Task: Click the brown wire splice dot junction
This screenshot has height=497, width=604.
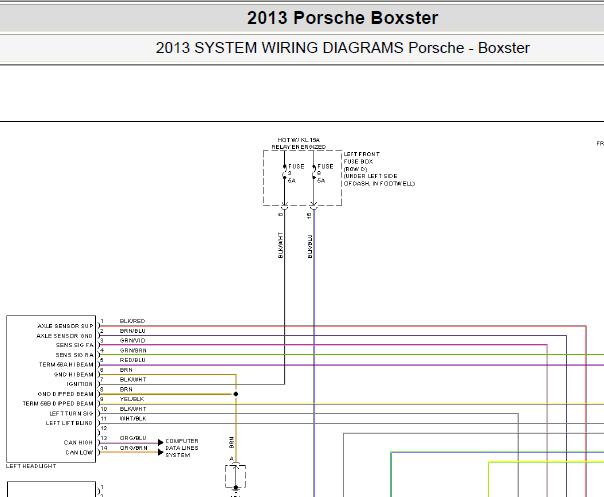Action: [236, 394]
